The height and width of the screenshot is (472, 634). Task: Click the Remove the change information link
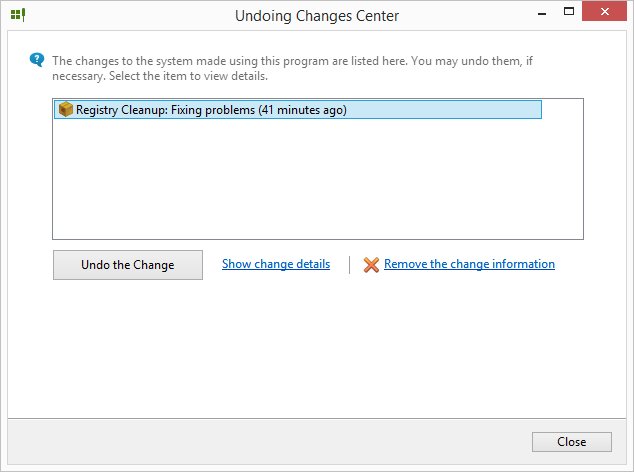[469, 264]
